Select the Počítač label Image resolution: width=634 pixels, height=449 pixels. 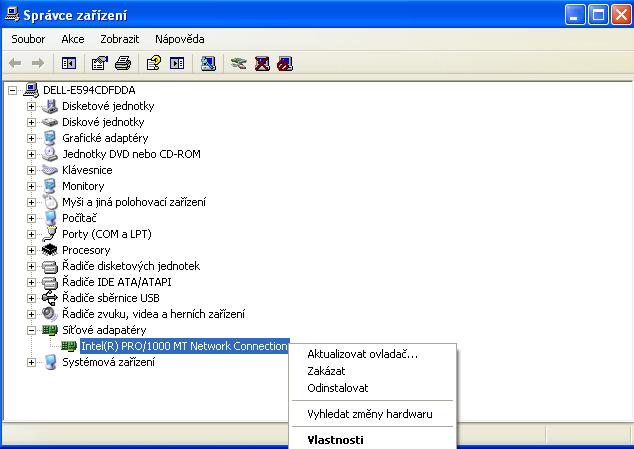point(79,218)
